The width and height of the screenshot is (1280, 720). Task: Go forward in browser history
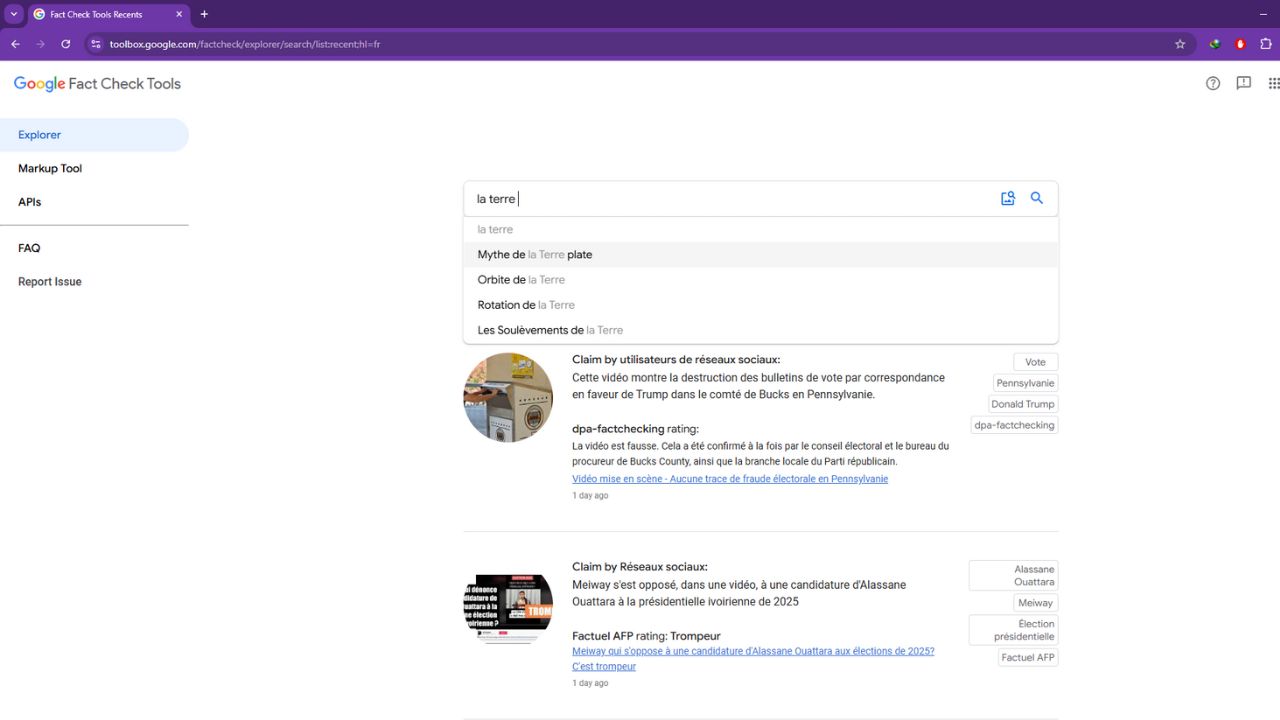pyautogui.click(x=41, y=44)
